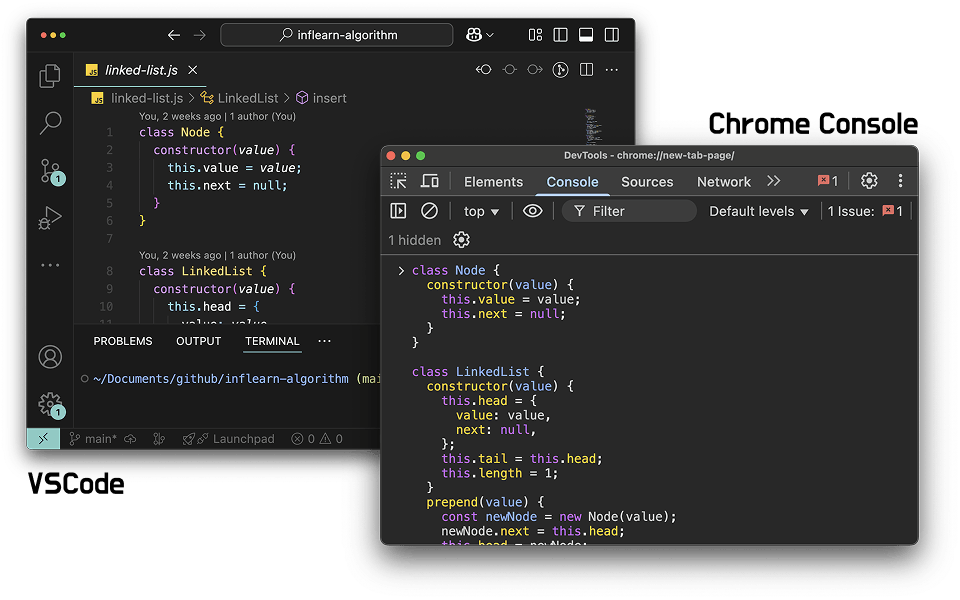The height and width of the screenshot is (600, 960).
Task: Switch to the OUTPUT panel tab
Action: pos(198,341)
